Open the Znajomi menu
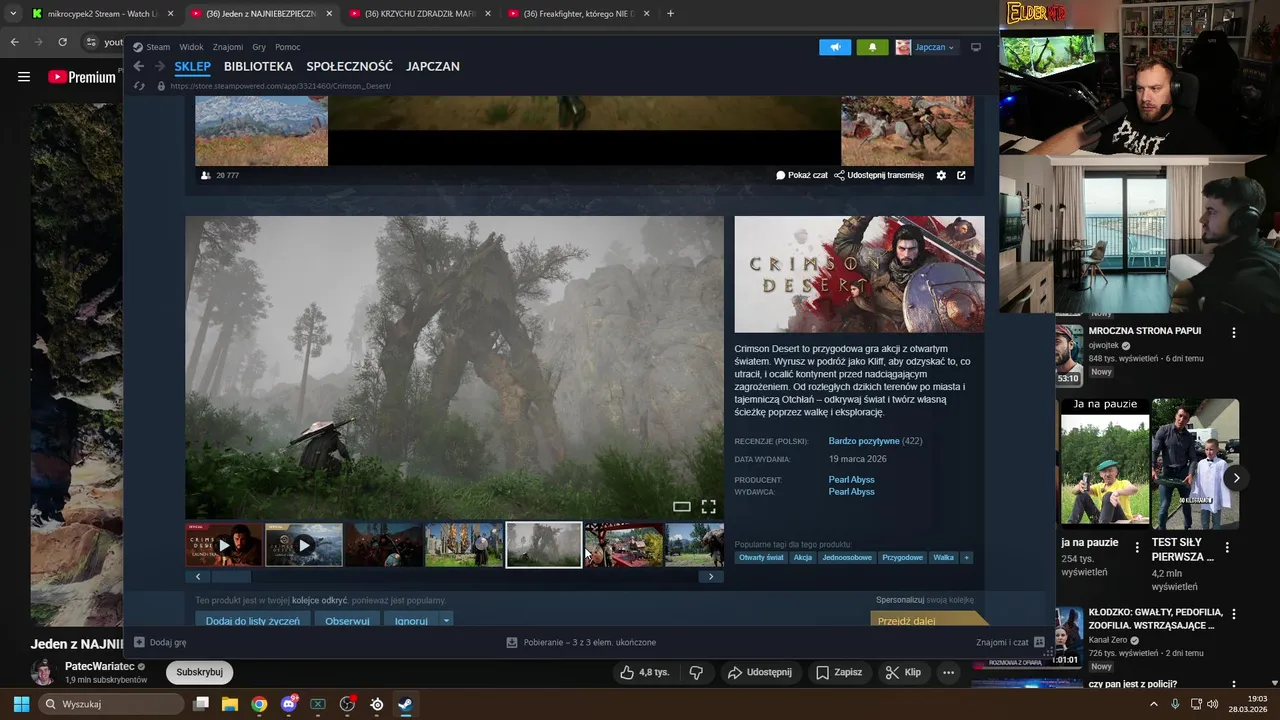Screen dimensions: 1280x720 point(227,47)
